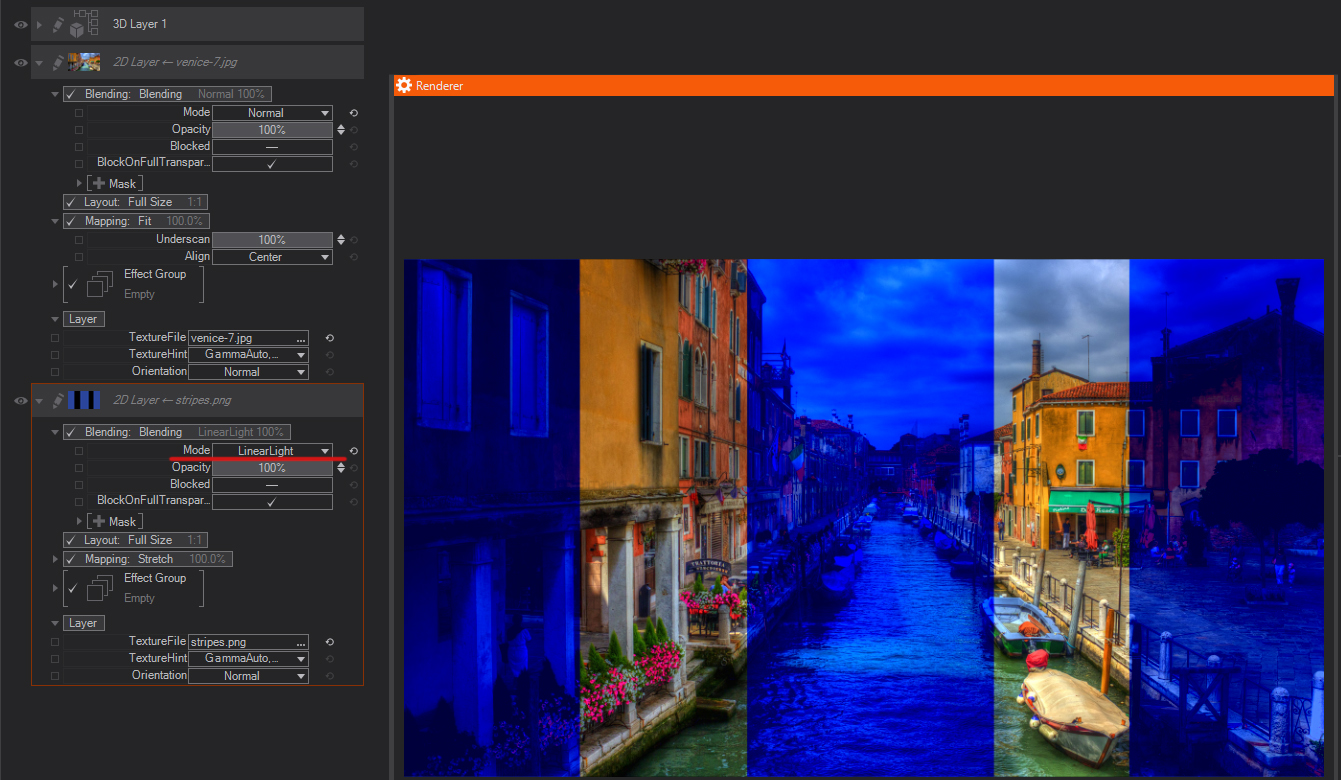Screen dimensions: 1341x780
Task: Open the LinearLight blend Mode dropdown
Action: [x=272, y=451]
